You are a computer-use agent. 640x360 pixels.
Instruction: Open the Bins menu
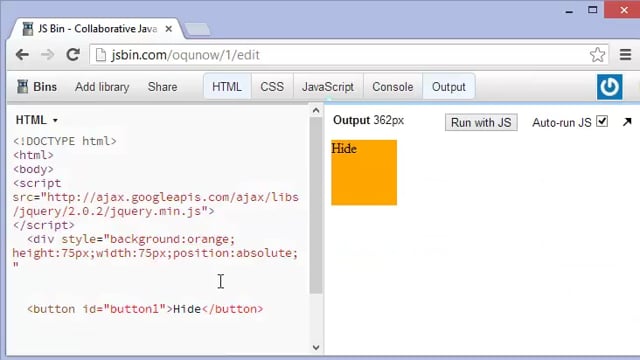pyautogui.click(x=44, y=87)
